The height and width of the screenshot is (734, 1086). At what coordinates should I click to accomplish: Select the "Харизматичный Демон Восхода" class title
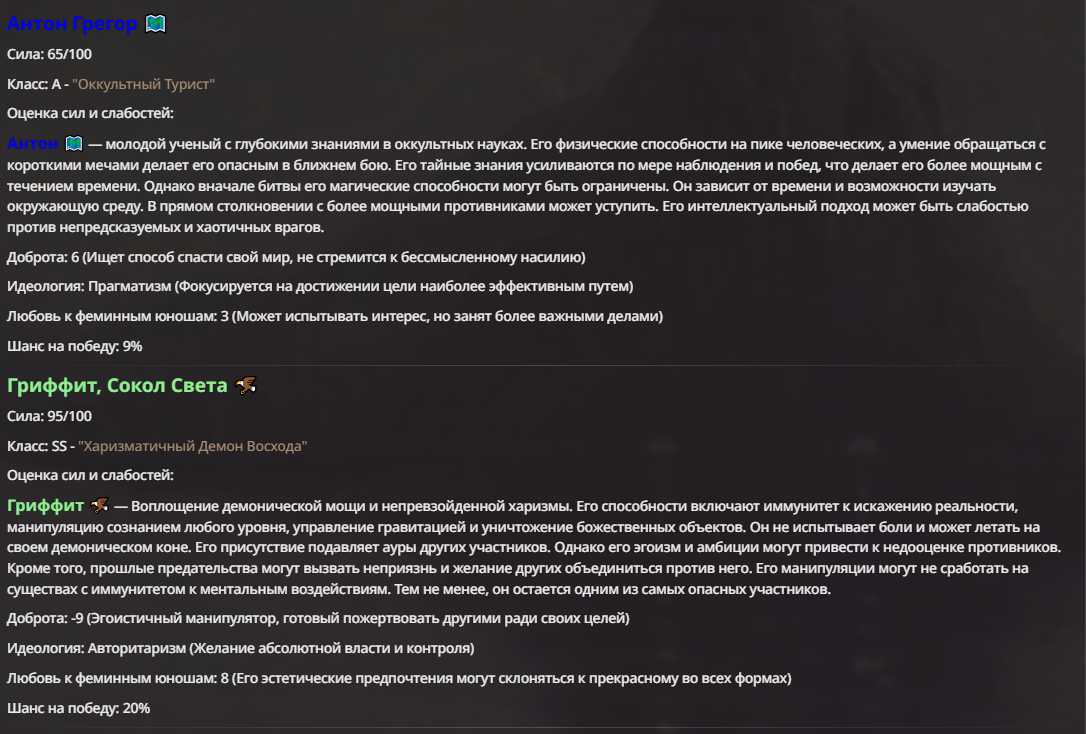193,446
